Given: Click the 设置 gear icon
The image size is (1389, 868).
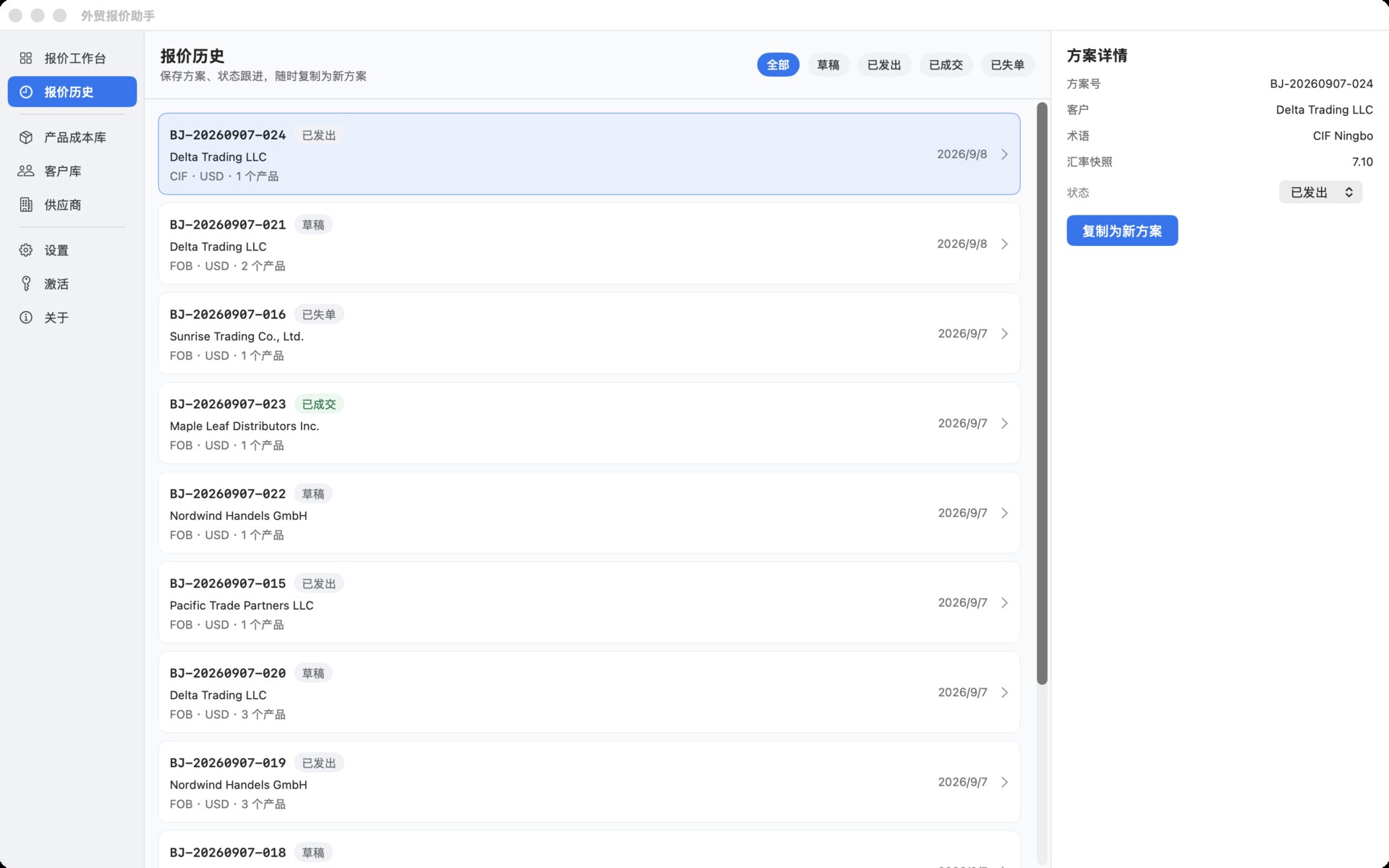Looking at the screenshot, I should click(26, 250).
